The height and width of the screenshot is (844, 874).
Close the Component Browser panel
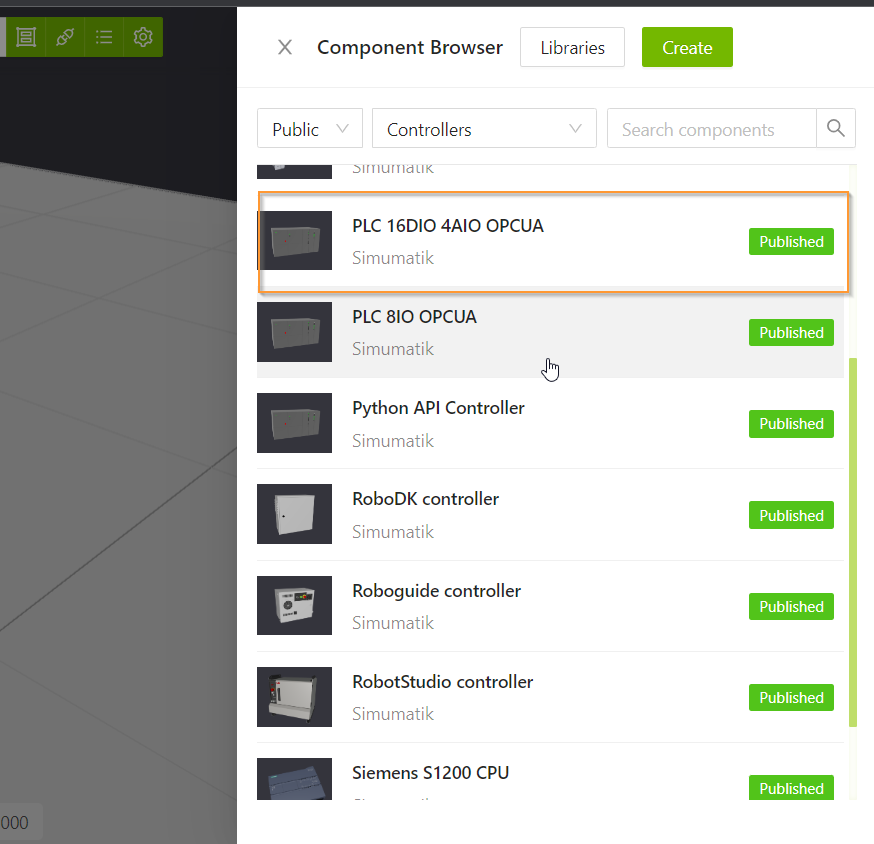285,47
